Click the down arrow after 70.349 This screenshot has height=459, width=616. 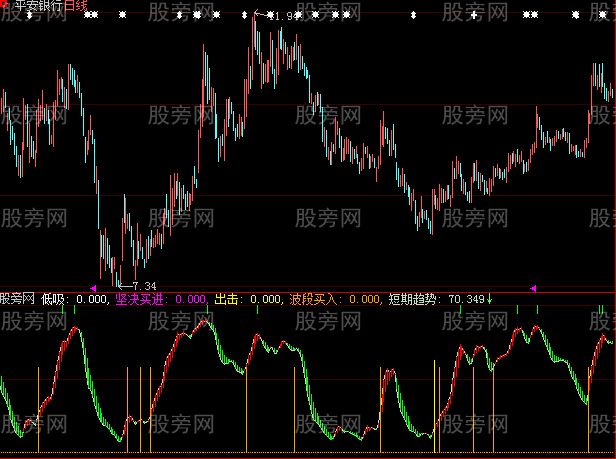tap(490, 298)
